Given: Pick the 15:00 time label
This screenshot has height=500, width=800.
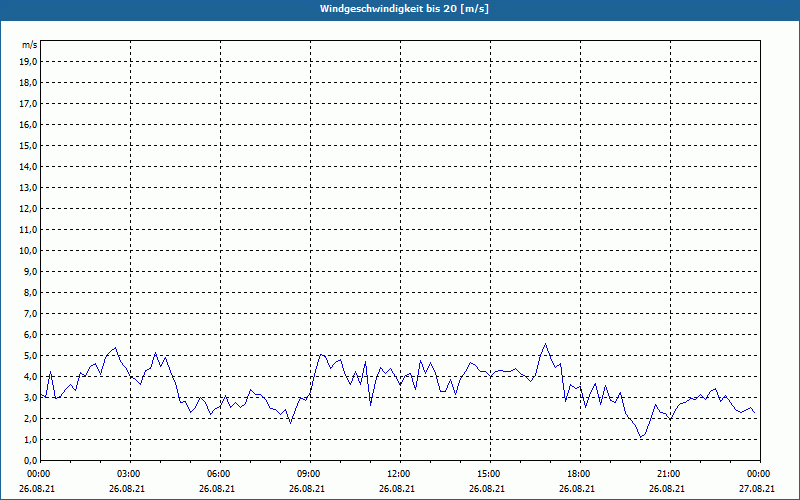Looking at the screenshot, I should [490, 474].
